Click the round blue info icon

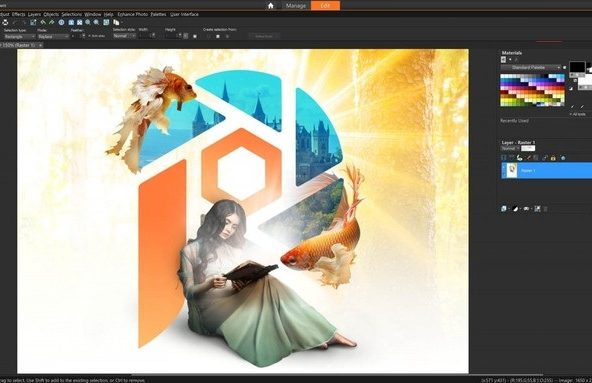61,23
